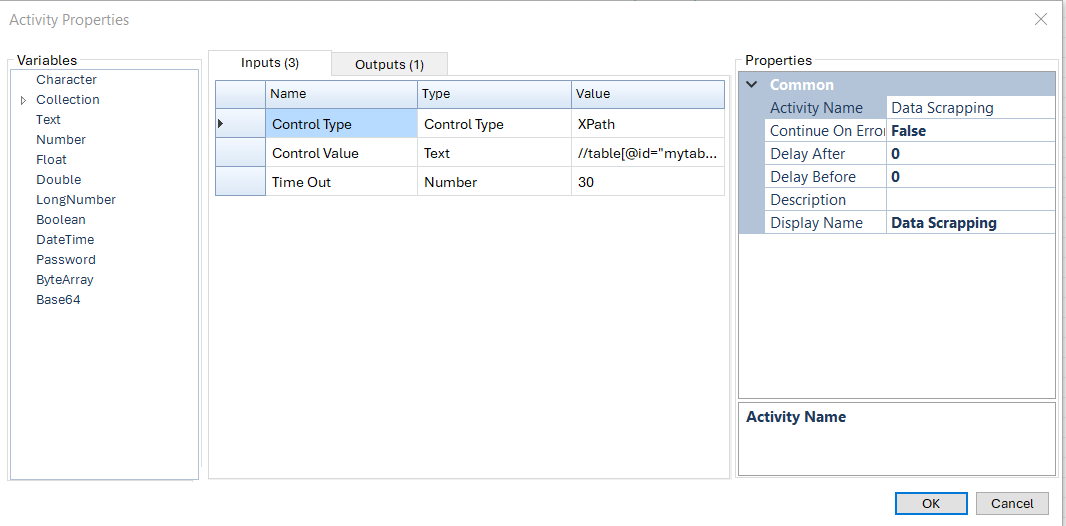Click the empty Description property field
Viewport: 1066px width, 526px height.
[970, 200]
